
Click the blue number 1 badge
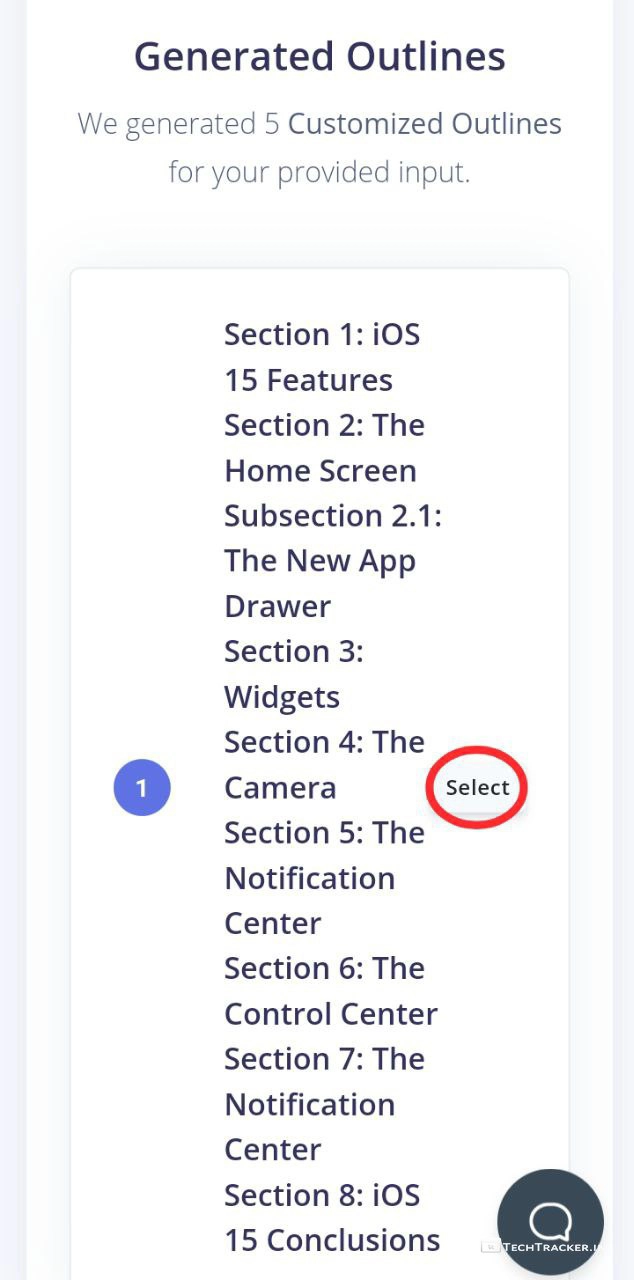pyautogui.click(x=142, y=788)
